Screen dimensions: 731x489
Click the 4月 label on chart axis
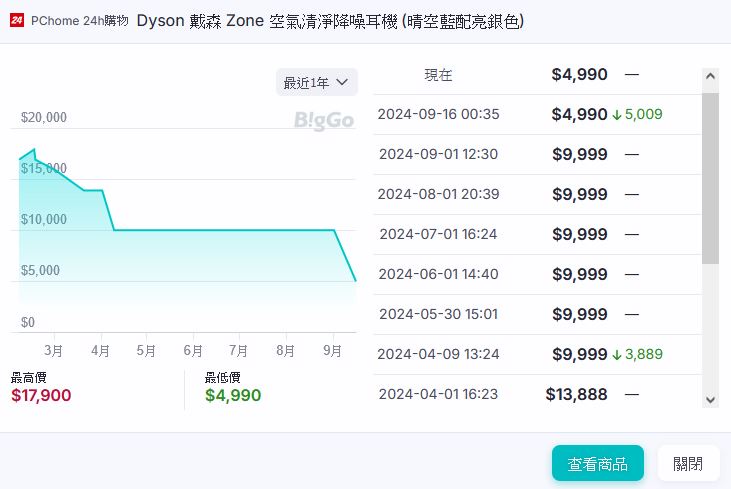[100, 351]
